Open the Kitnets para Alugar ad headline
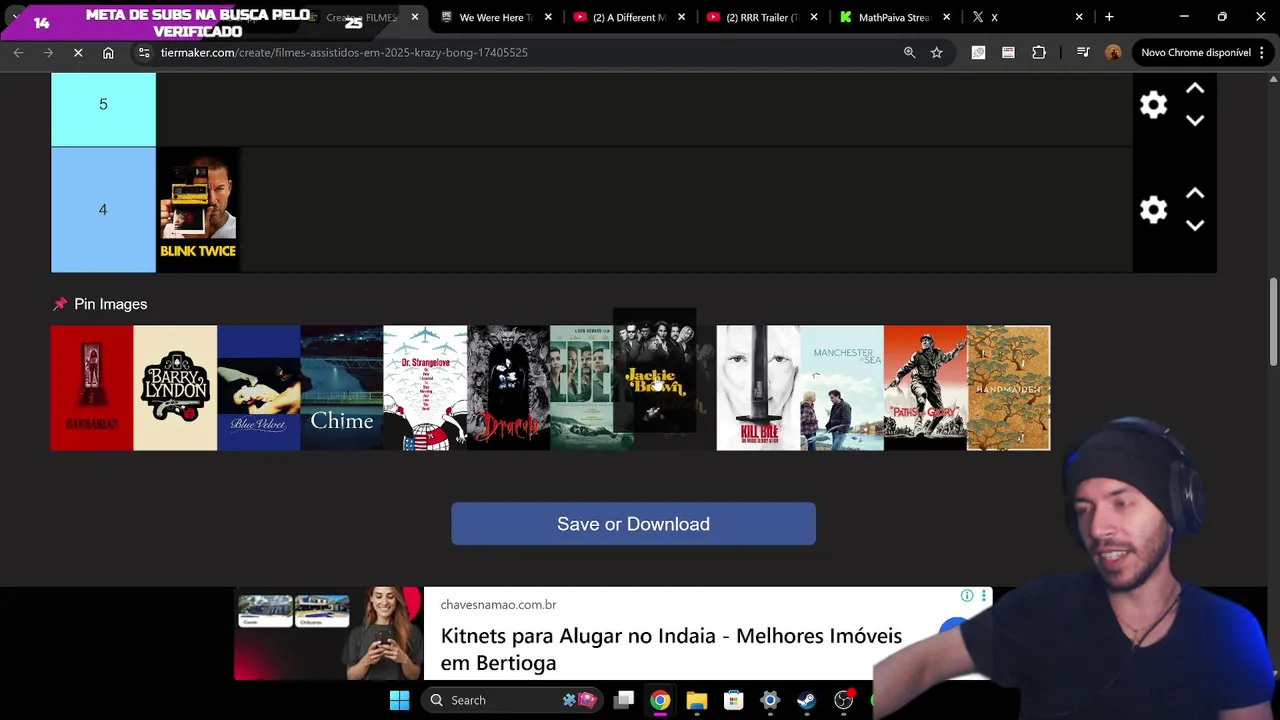Screen dimensions: 1280x720 point(671,649)
